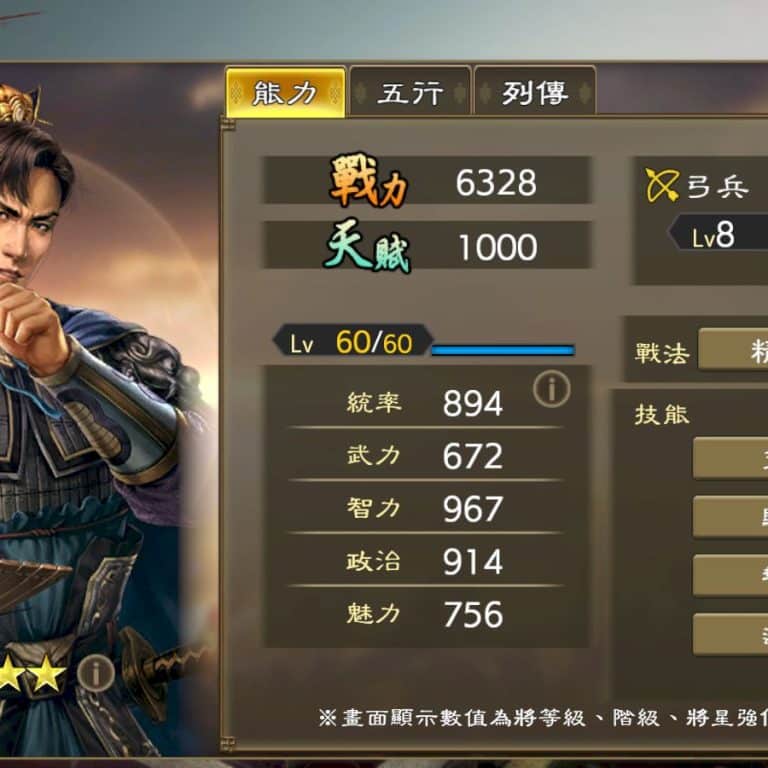
Task: Select the fourth skill button under 技能
Action: [x=730, y=634]
